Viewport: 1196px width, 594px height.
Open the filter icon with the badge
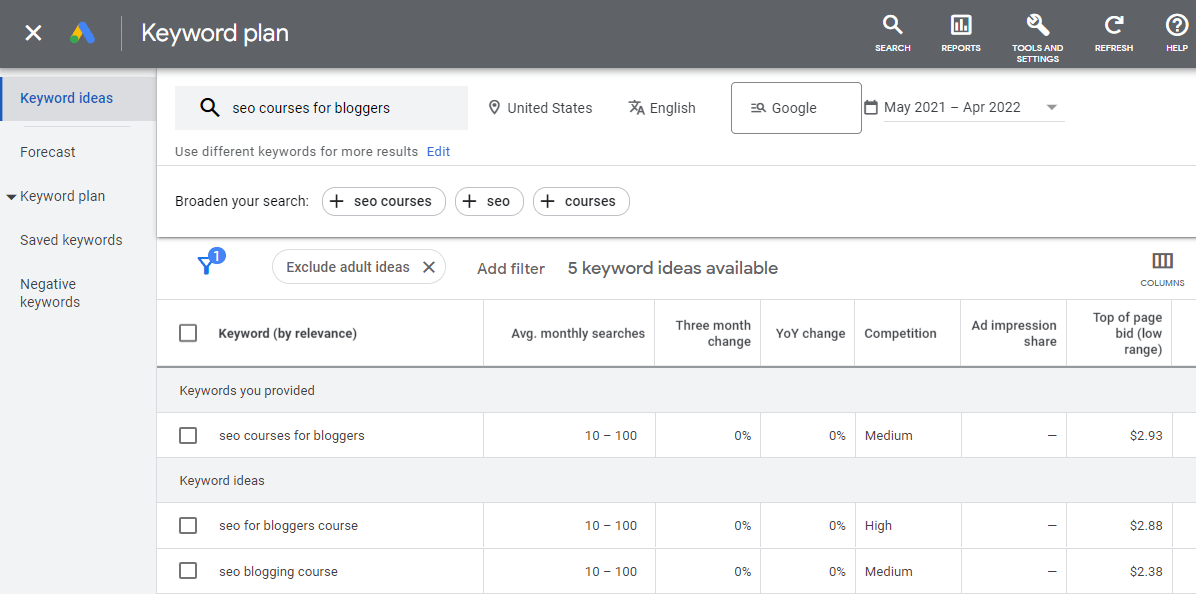(208, 266)
